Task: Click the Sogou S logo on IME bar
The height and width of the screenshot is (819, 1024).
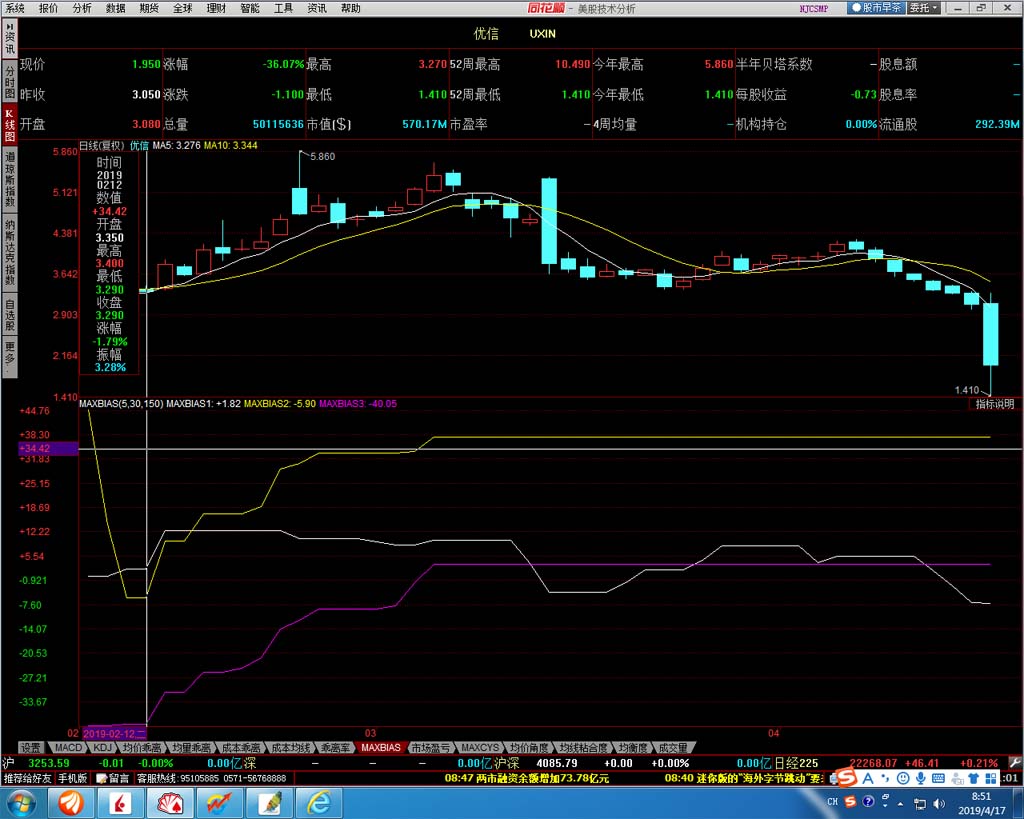Action: (847, 778)
